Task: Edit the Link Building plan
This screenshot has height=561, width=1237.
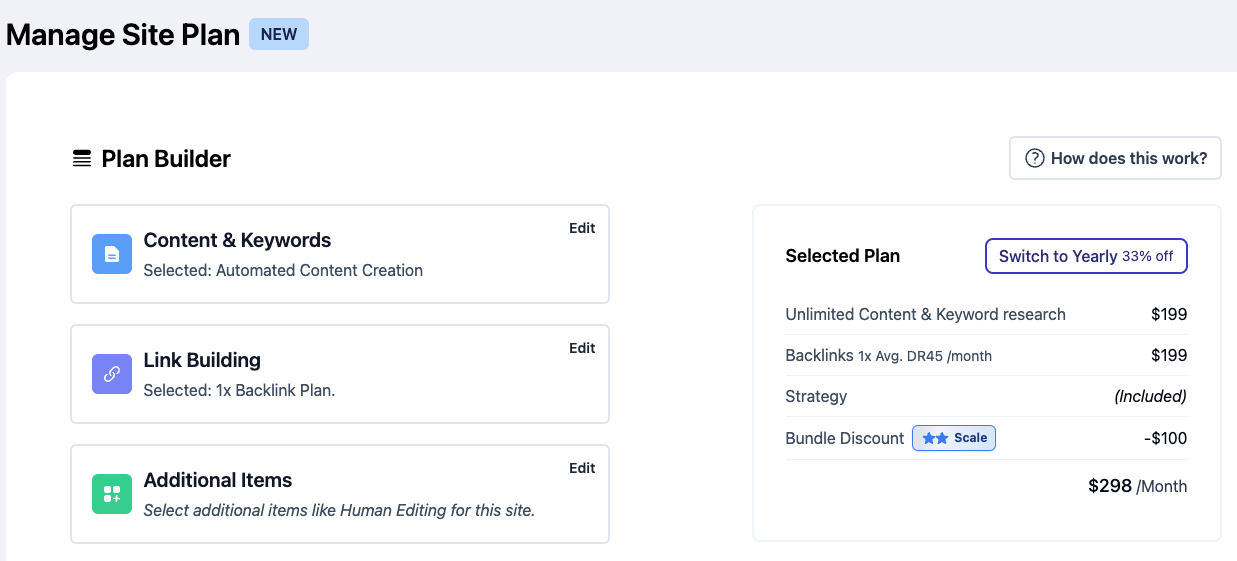Action: [582, 348]
